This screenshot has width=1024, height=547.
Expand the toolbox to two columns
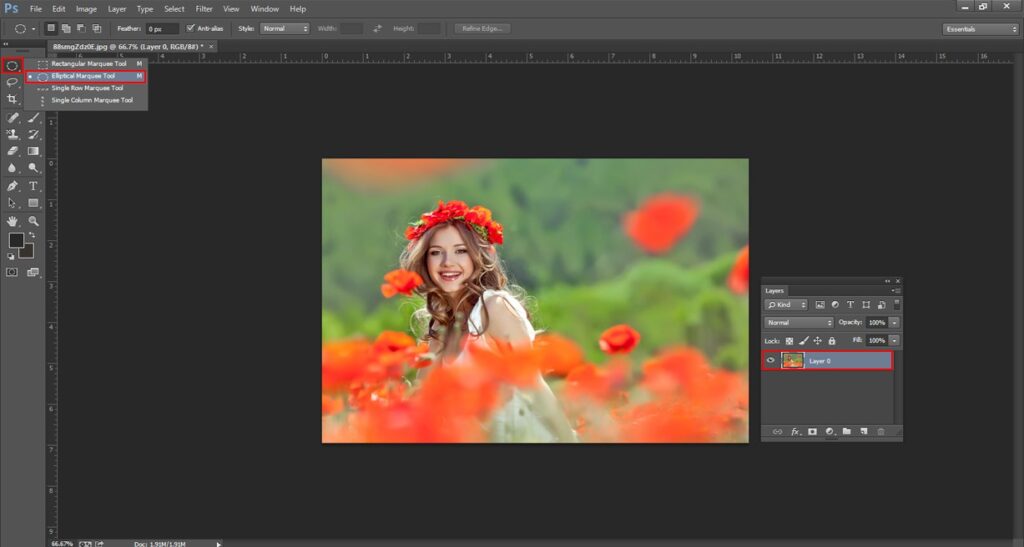6,44
